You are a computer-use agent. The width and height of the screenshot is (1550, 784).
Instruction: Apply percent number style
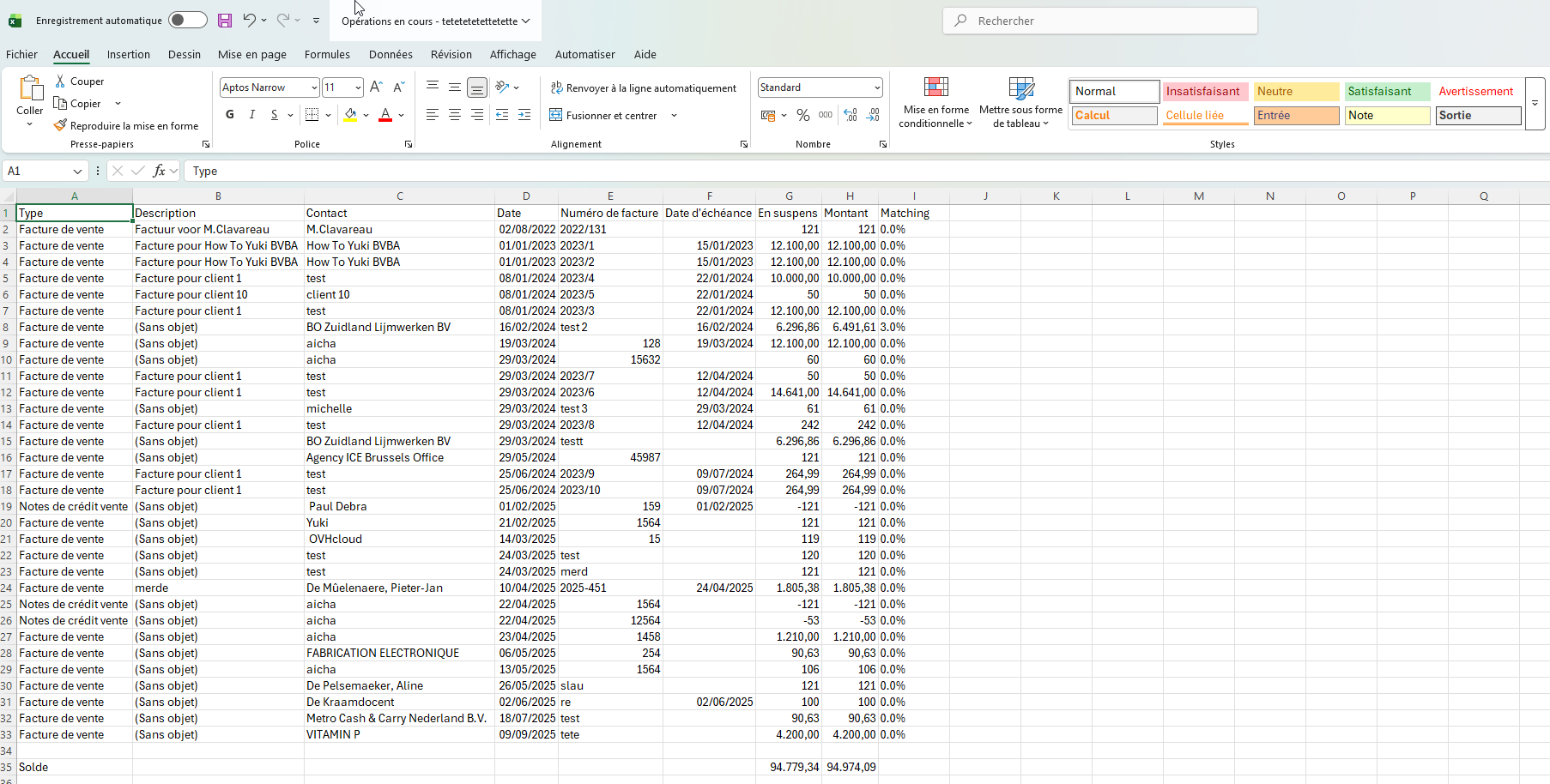pos(803,115)
